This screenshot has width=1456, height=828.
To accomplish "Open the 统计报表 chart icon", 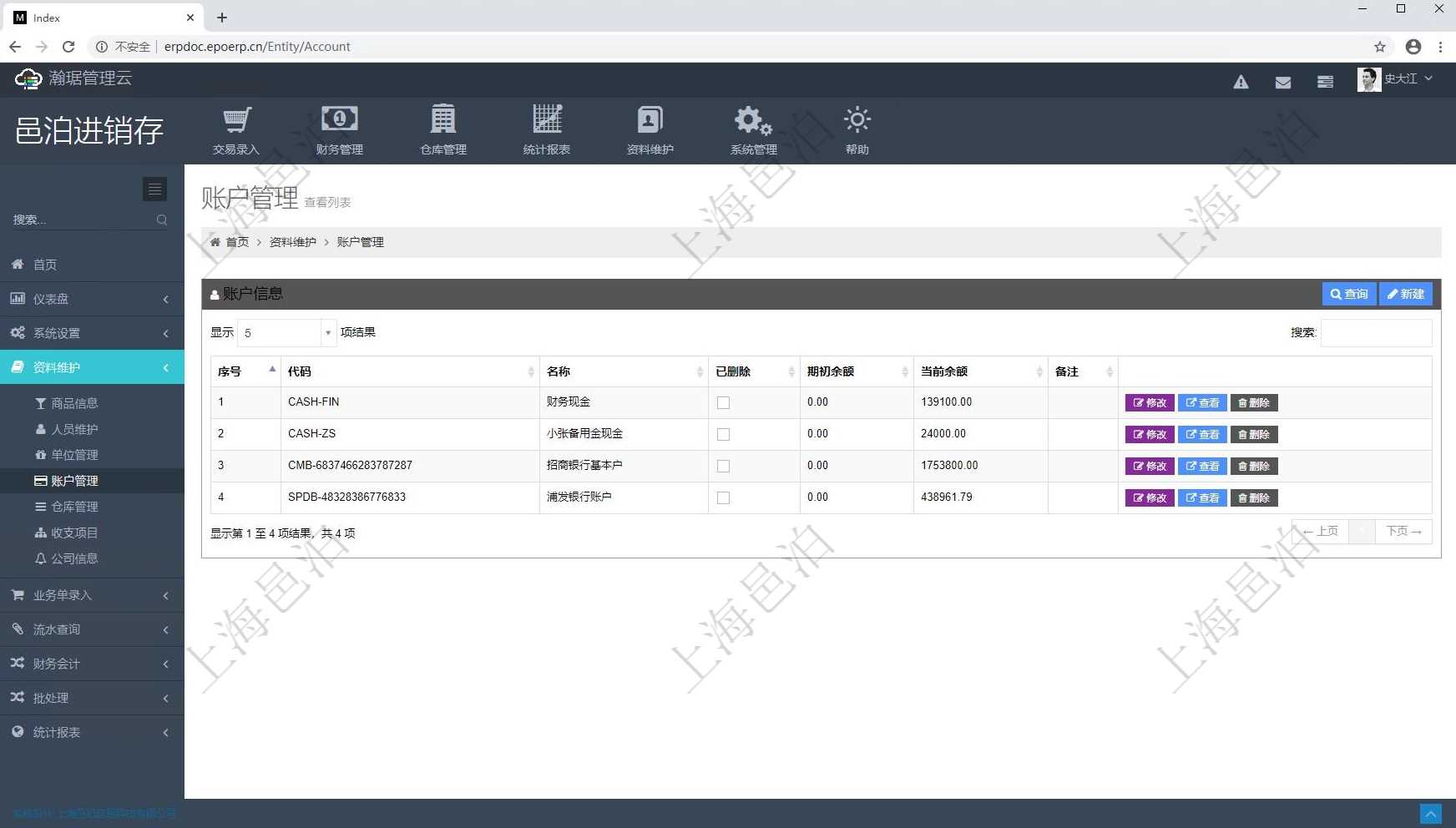I will 547,121.
